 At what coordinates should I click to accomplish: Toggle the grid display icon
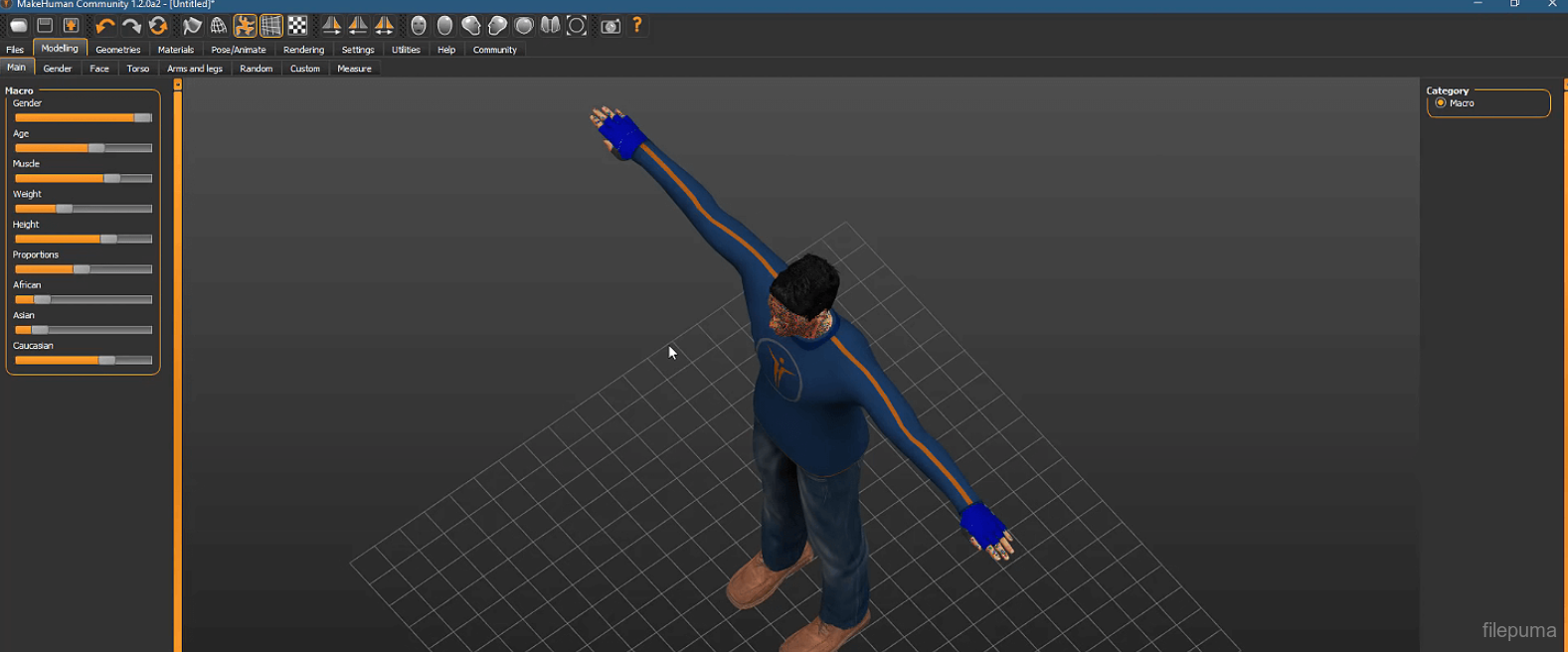tap(270, 26)
